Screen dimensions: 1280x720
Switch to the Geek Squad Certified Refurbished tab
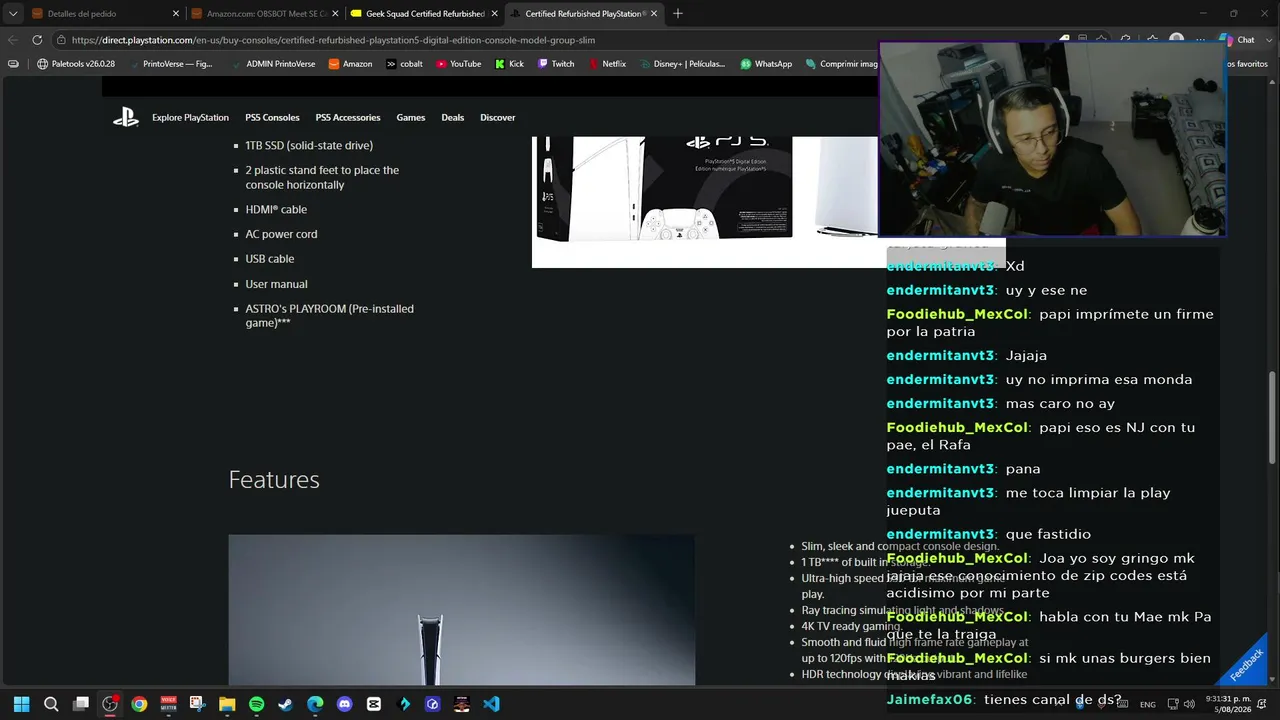[x=424, y=14]
